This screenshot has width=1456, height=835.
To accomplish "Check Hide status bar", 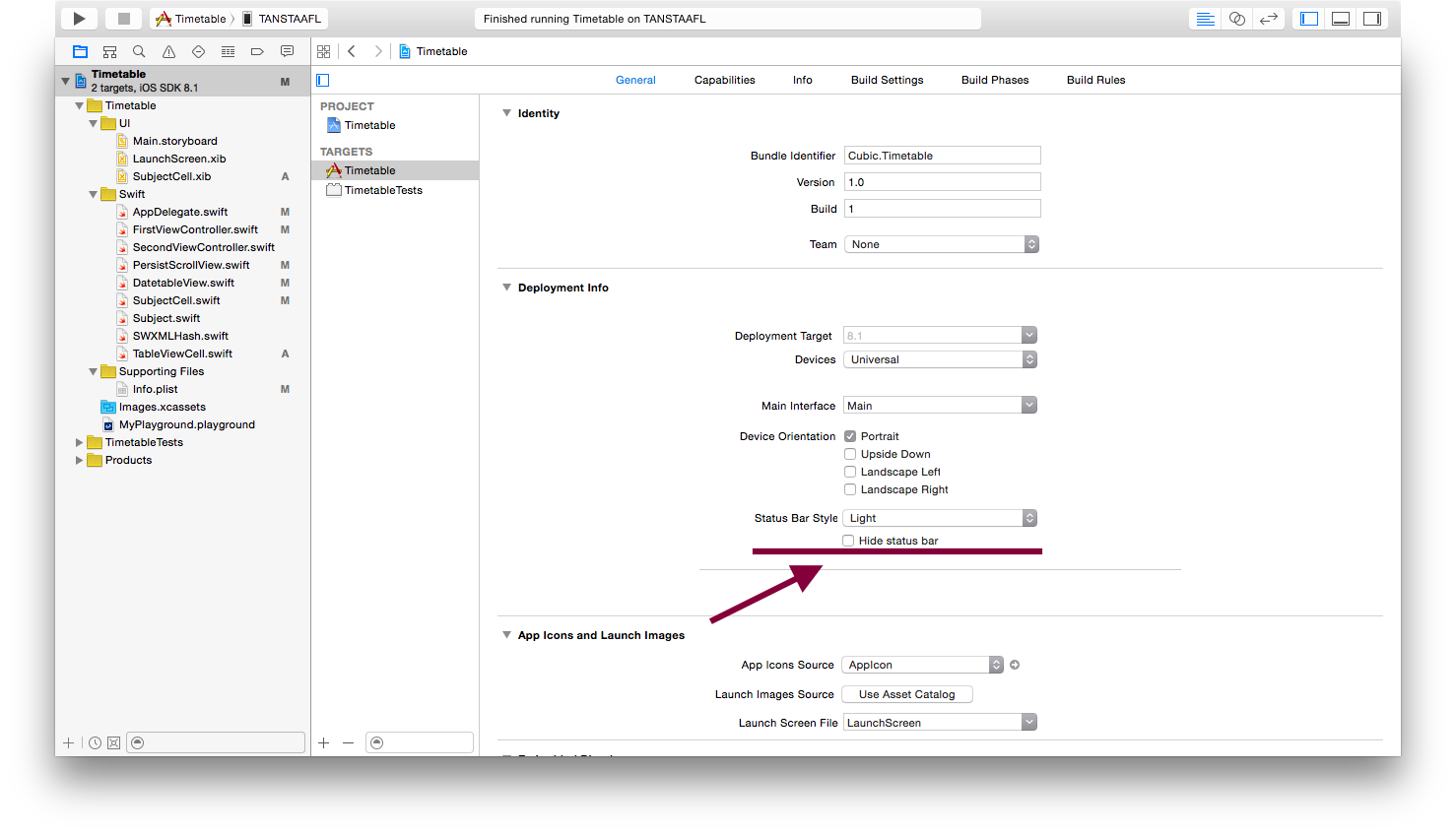I will pyautogui.click(x=847, y=541).
